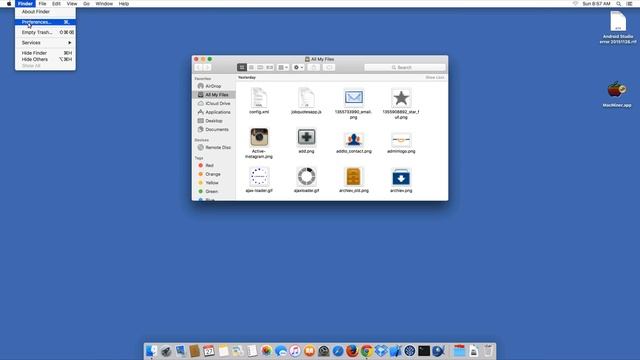This screenshot has width=640, height=360.
Task: Open the File menu
Action: [x=42, y=4]
